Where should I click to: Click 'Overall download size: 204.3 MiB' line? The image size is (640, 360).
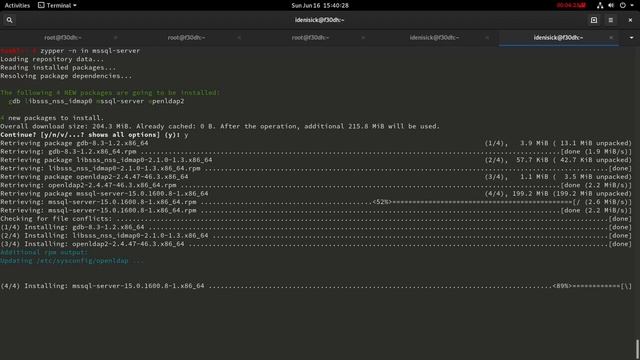click(x=220, y=126)
